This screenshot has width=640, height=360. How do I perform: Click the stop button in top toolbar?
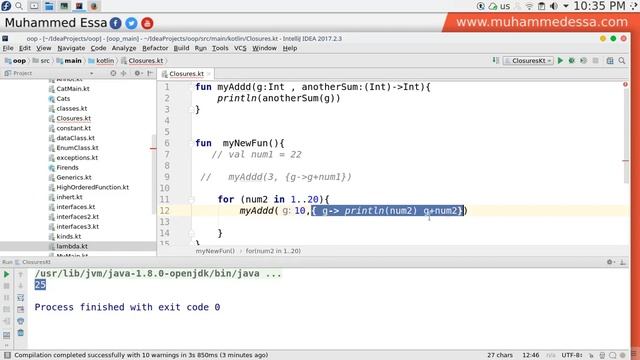click(x=596, y=60)
